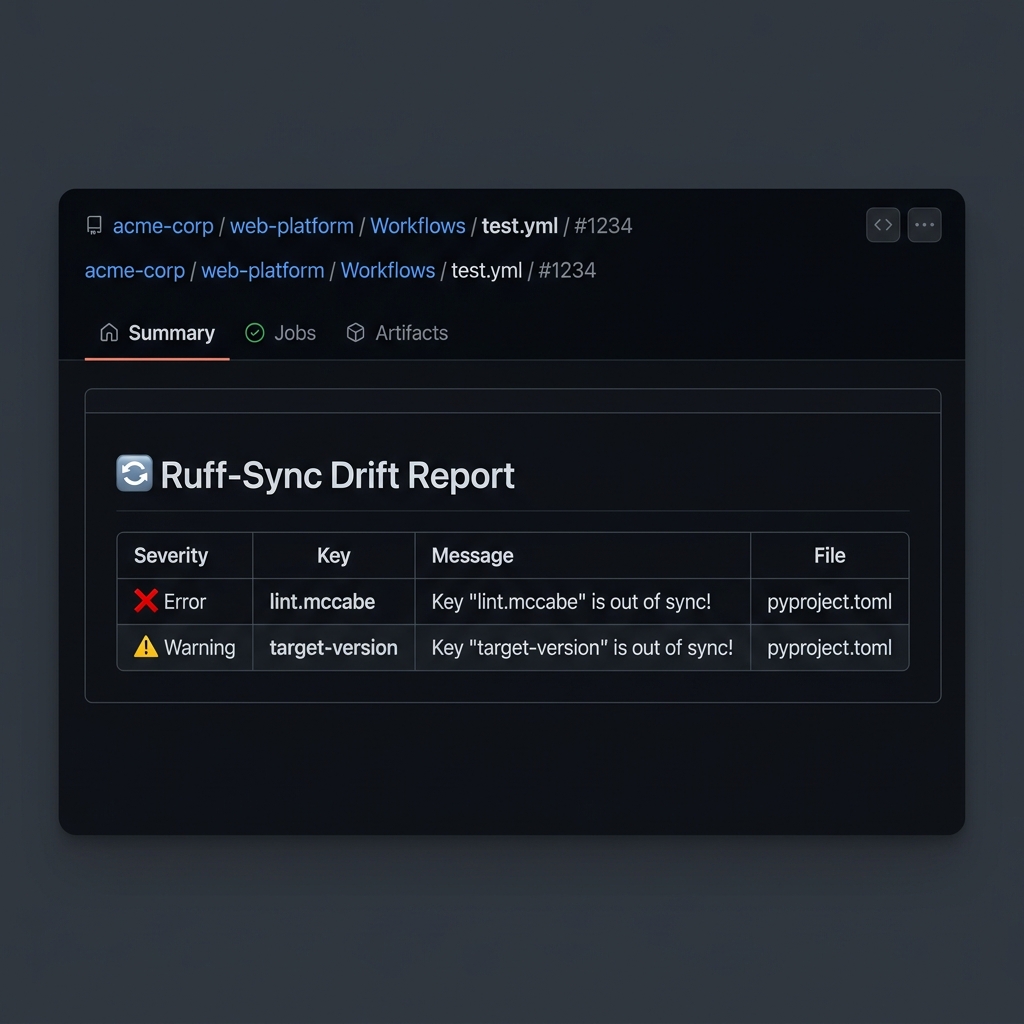This screenshot has width=1024, height=1024.
Task: Switch to the Jobs tab
Action: [x=293, y=333]
